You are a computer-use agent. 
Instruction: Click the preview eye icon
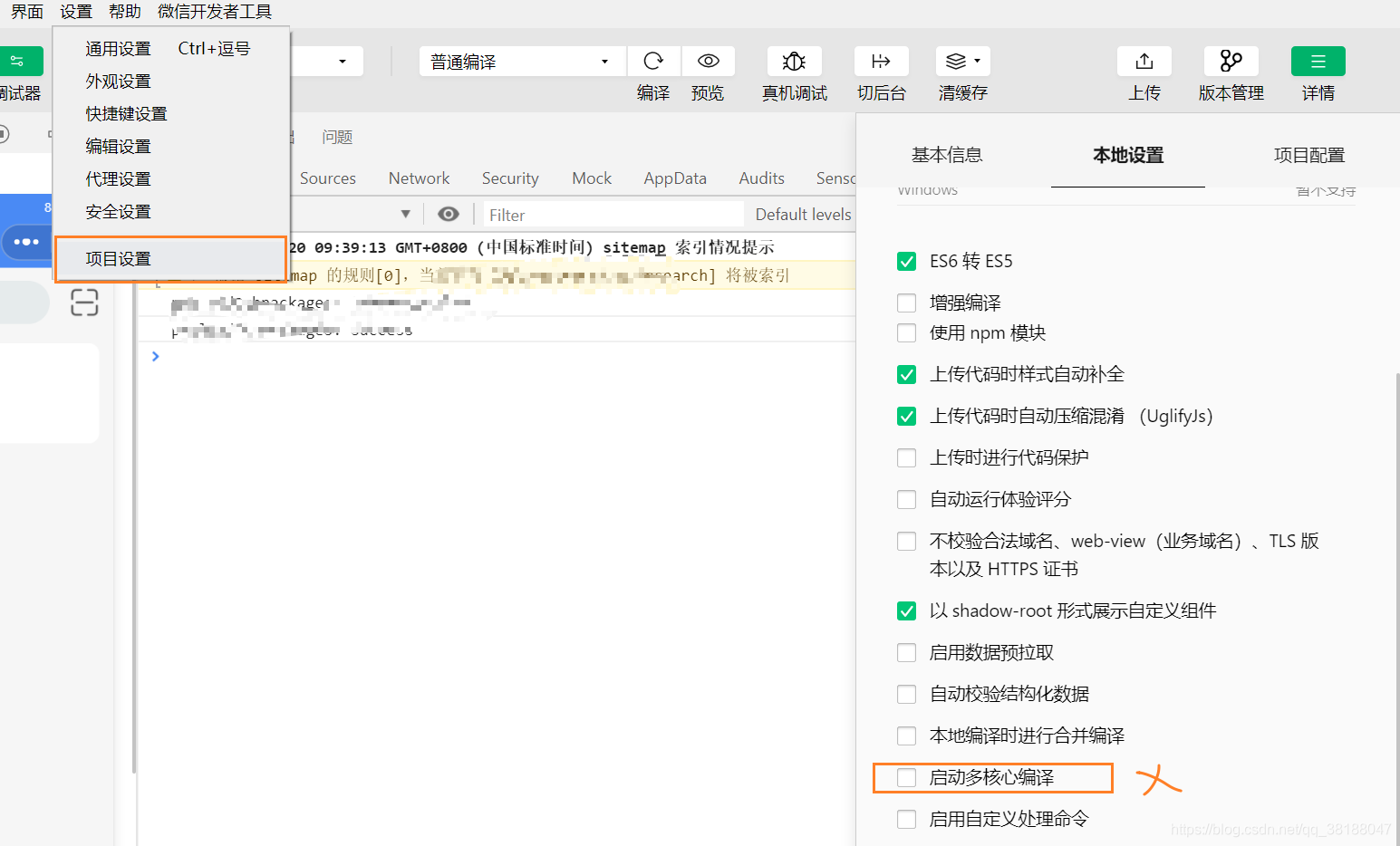(708, 61)
